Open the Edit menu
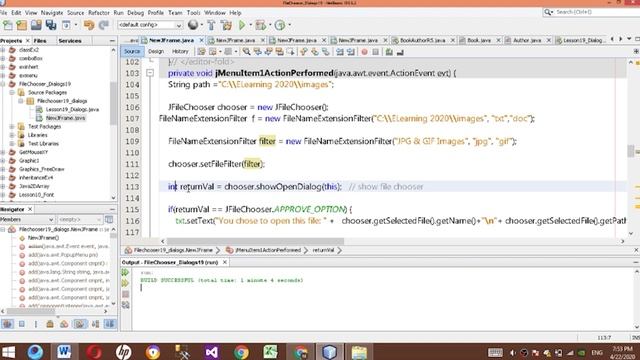The height and width of the screenshot is (360, 640). pyautogui.click(x=16, y=13)
